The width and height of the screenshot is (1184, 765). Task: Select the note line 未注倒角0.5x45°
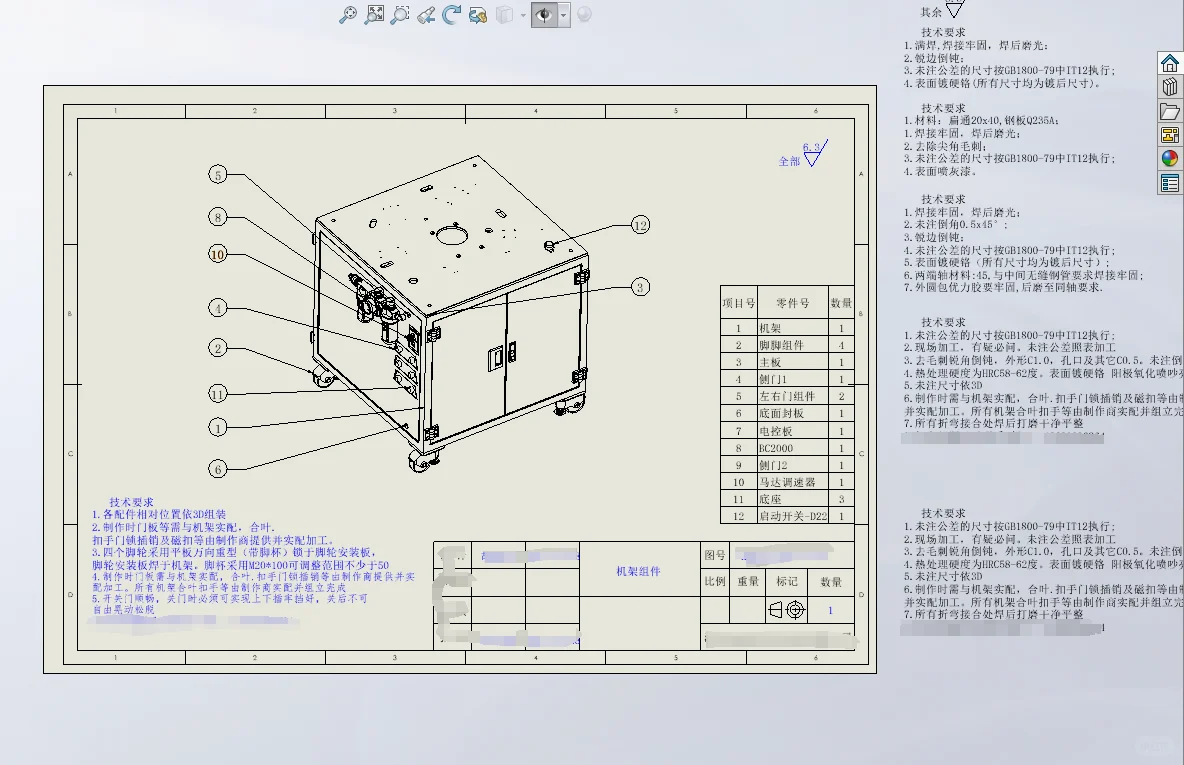pyautogui.click(x=955, y=224)
